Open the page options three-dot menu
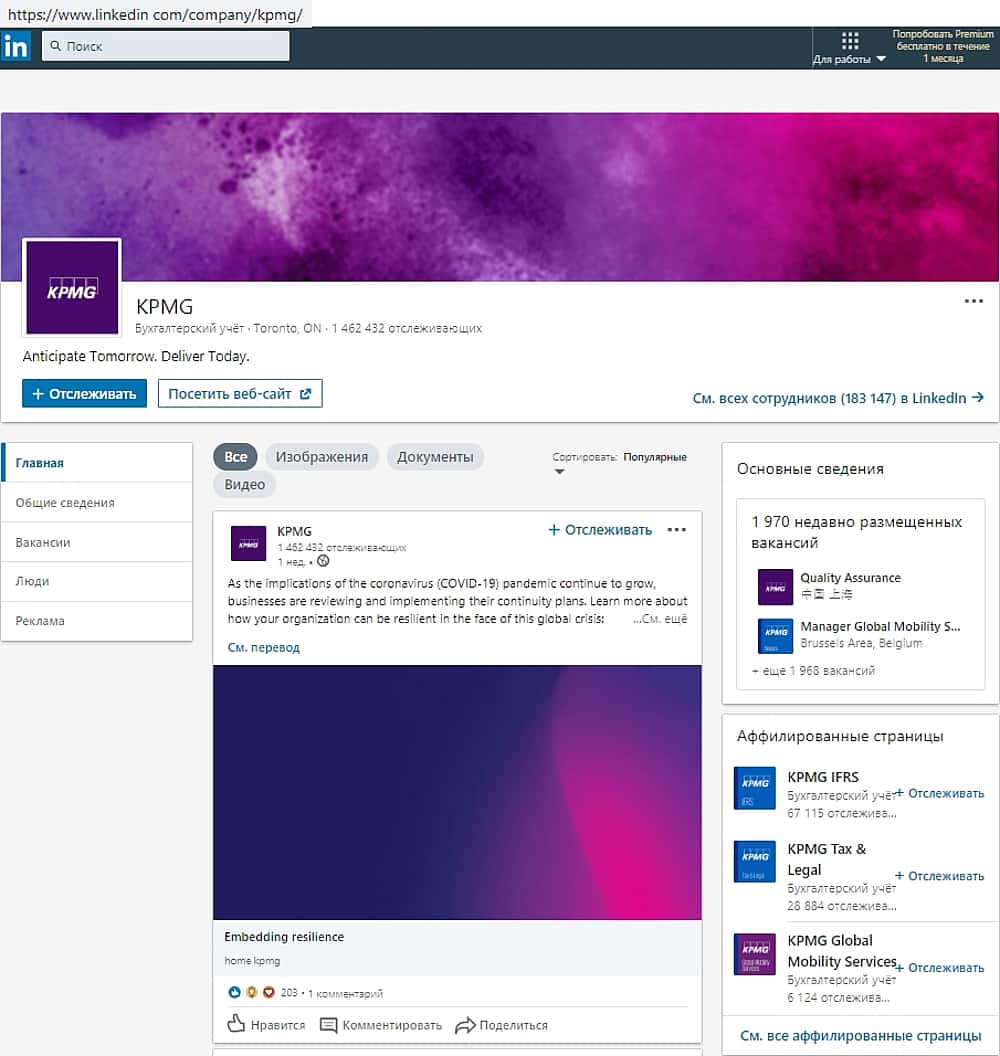Image resolution: width=1000 pixels, height=1056 pixels. tap(974, 301)
